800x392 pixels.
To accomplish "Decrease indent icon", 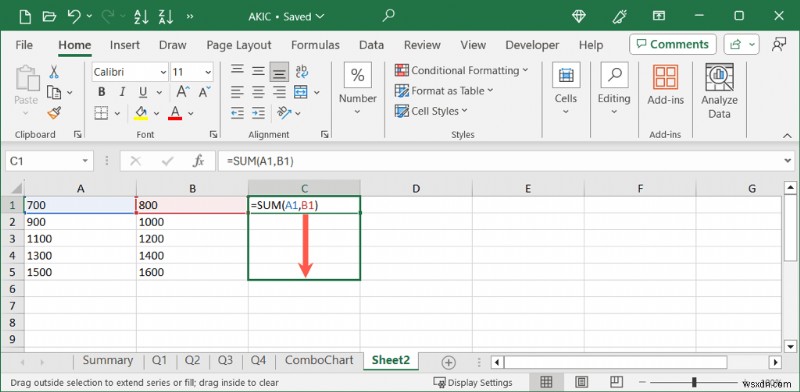I will click(237, 113).
